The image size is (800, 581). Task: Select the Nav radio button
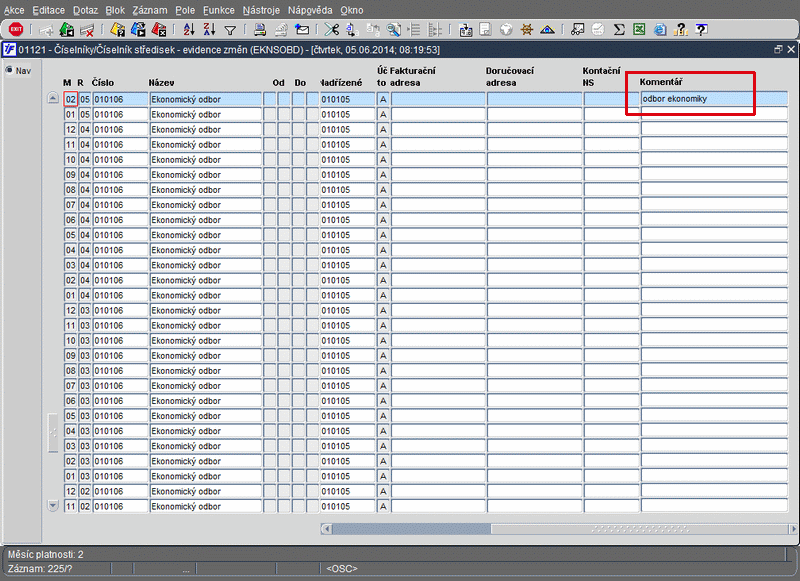(x=10, y=71)
